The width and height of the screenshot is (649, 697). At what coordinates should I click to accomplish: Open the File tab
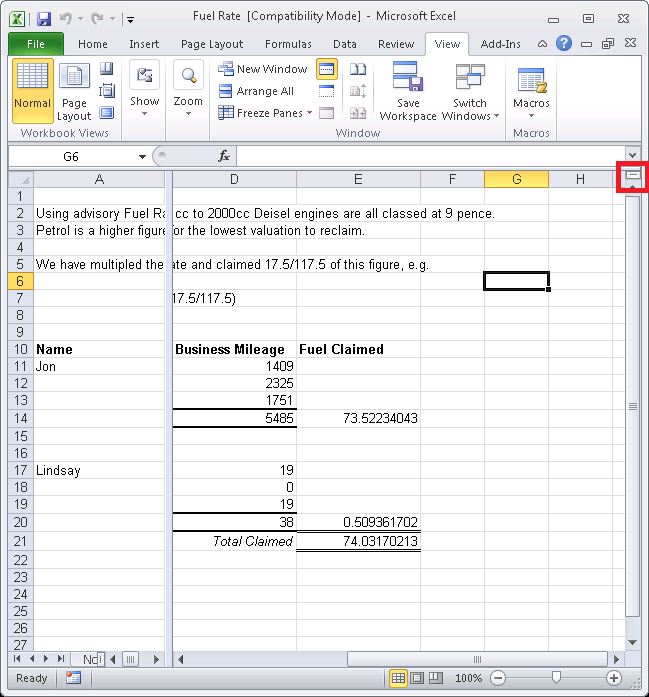pyautogui.click(x=35, y=44)
